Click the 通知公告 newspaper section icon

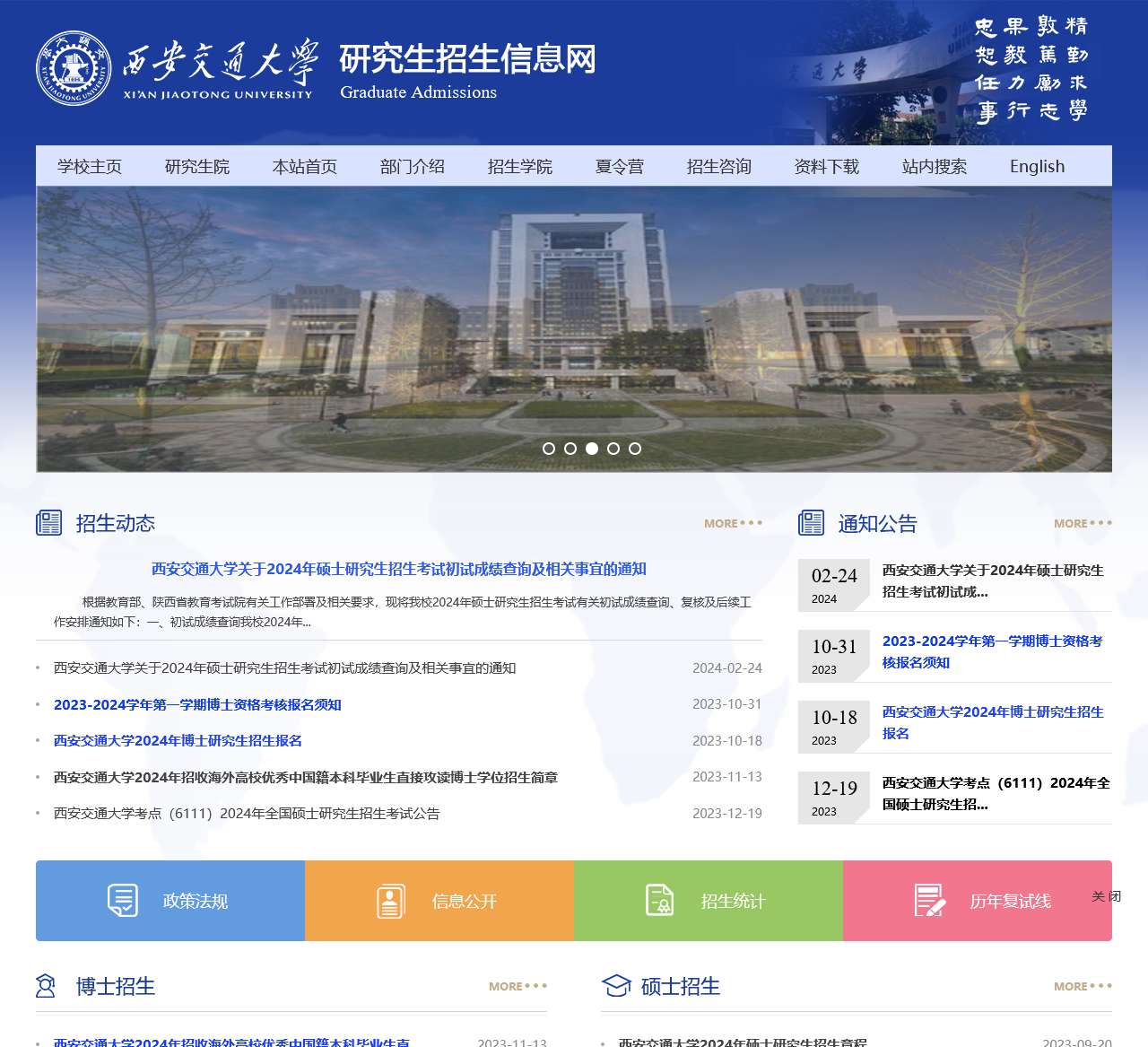812,522
